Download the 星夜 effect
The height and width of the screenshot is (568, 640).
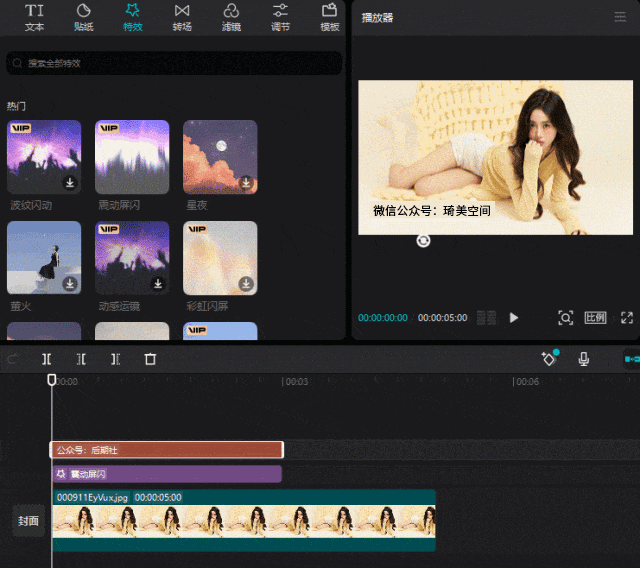pyautogui.click(x=246, y=182)
